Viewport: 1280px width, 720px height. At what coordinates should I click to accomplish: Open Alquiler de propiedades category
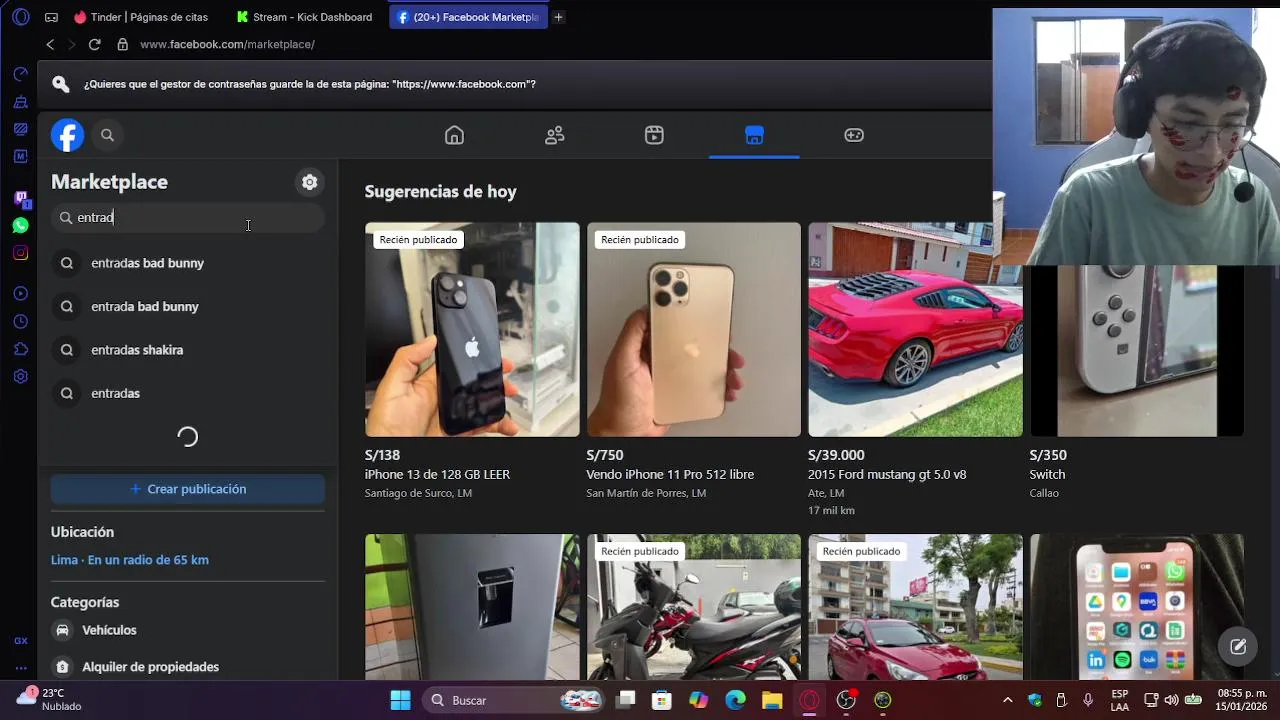tap(188, 667)
